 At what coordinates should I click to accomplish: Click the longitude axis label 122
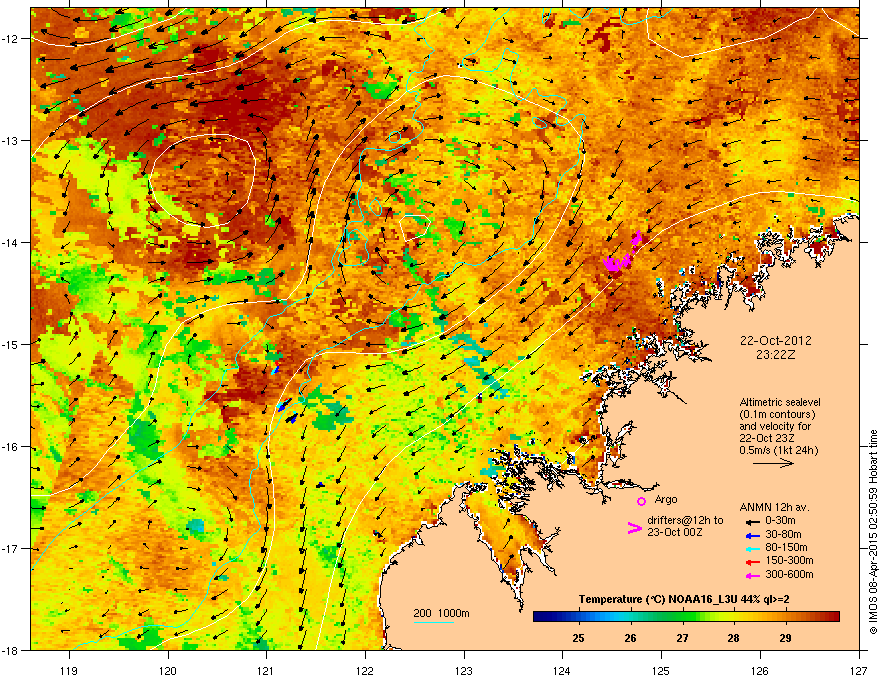pos(365,670)
